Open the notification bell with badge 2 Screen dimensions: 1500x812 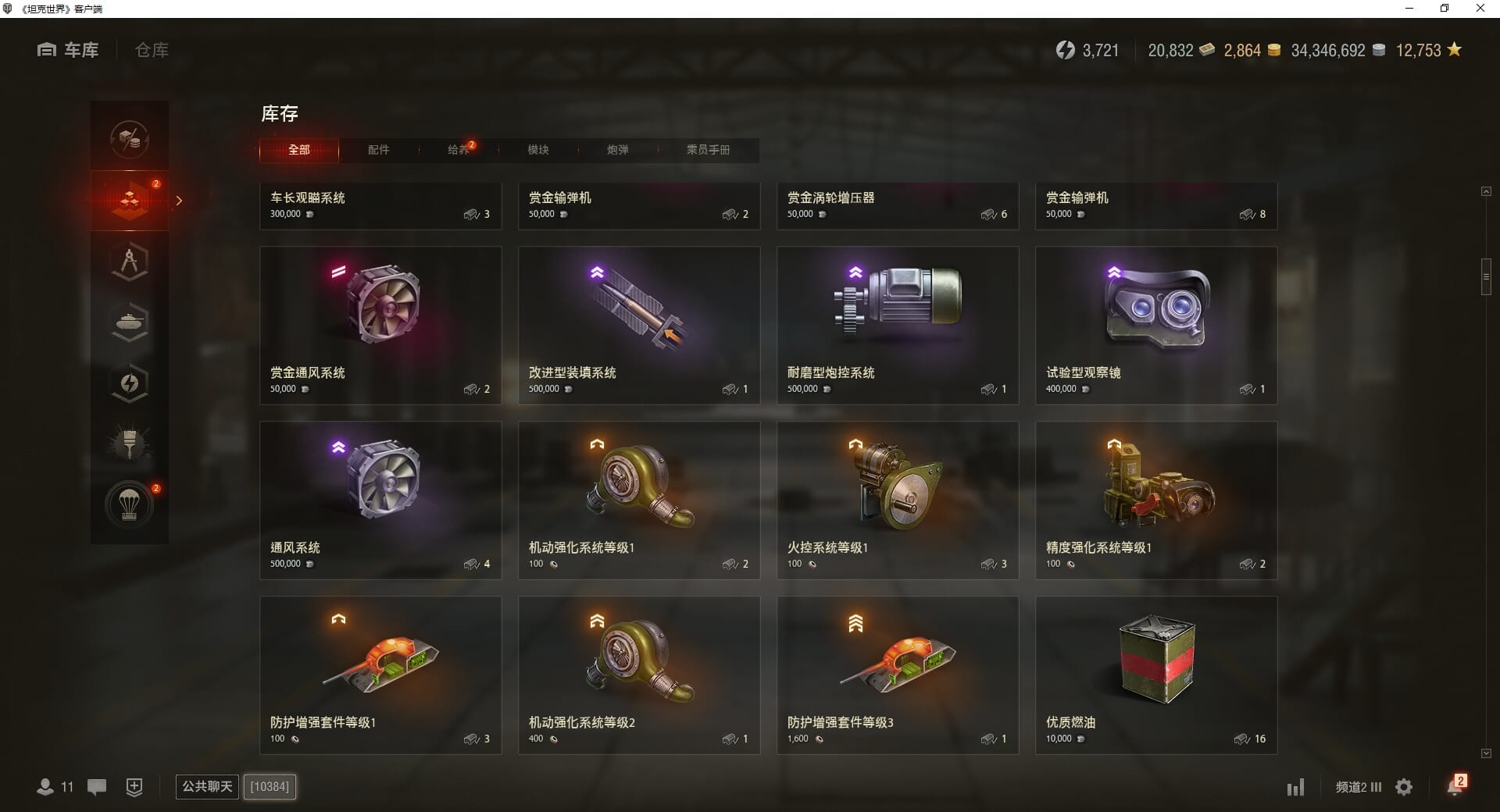[x=1455, y=785]
